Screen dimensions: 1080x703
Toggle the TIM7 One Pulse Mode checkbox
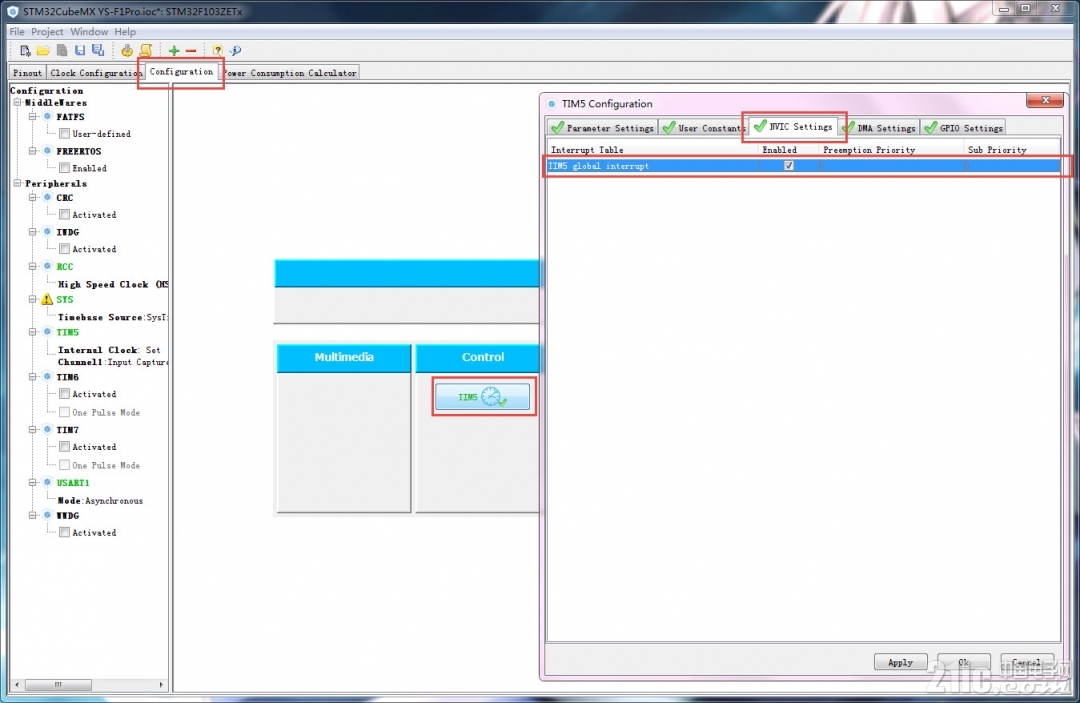click(x=64, y=465)
